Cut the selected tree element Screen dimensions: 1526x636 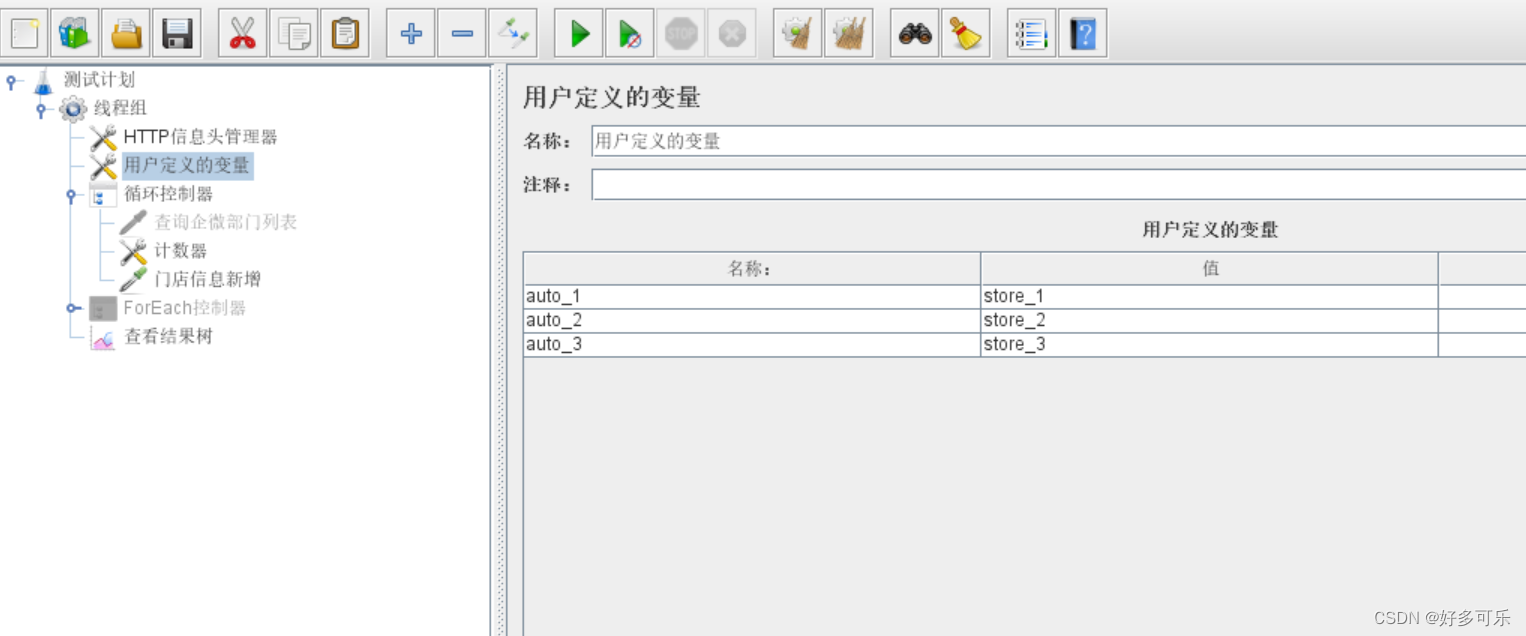(x=241, y=32)
